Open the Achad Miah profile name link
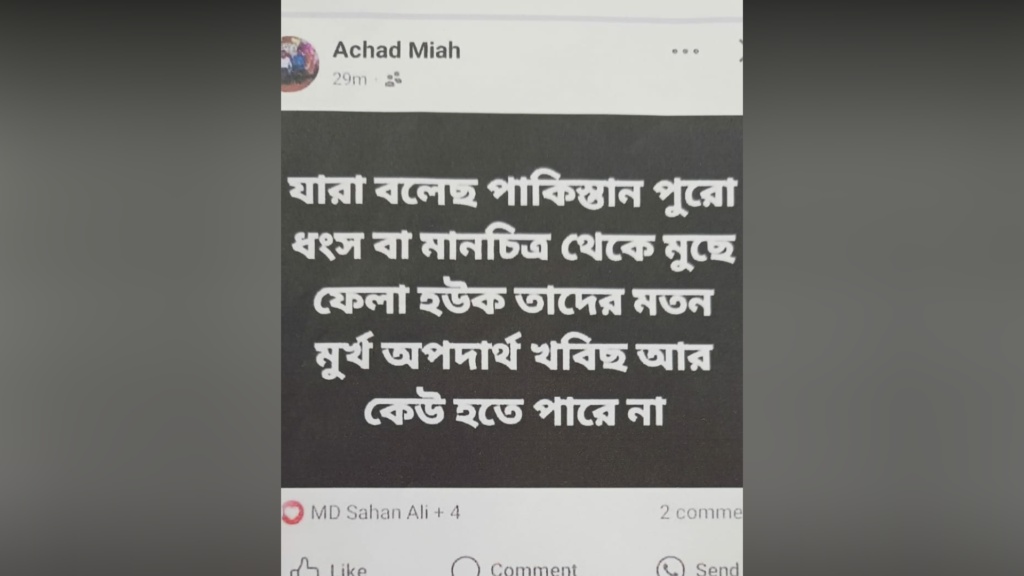 (396, 50)
